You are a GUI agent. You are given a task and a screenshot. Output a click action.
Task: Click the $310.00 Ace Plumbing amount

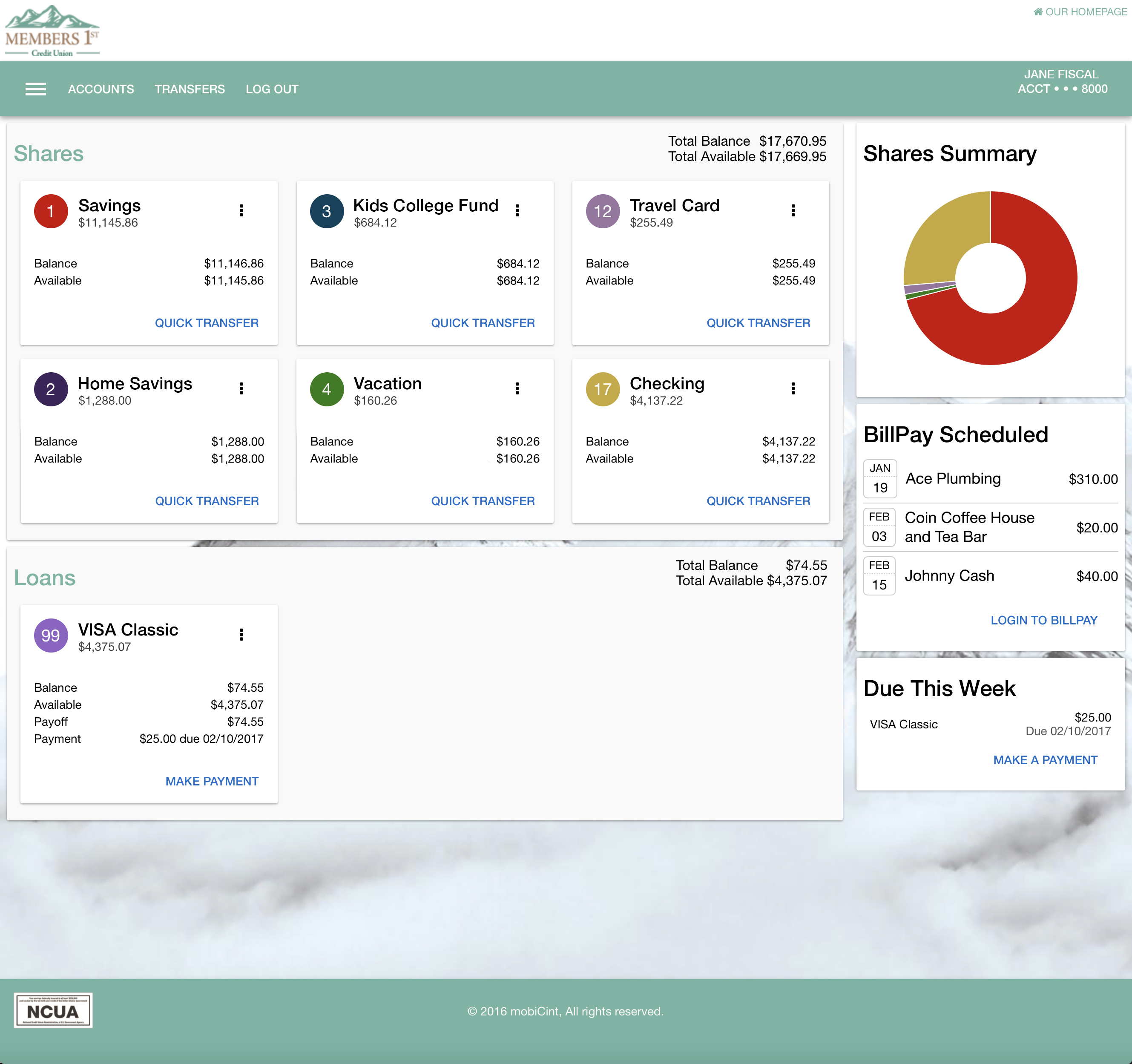1093,479
